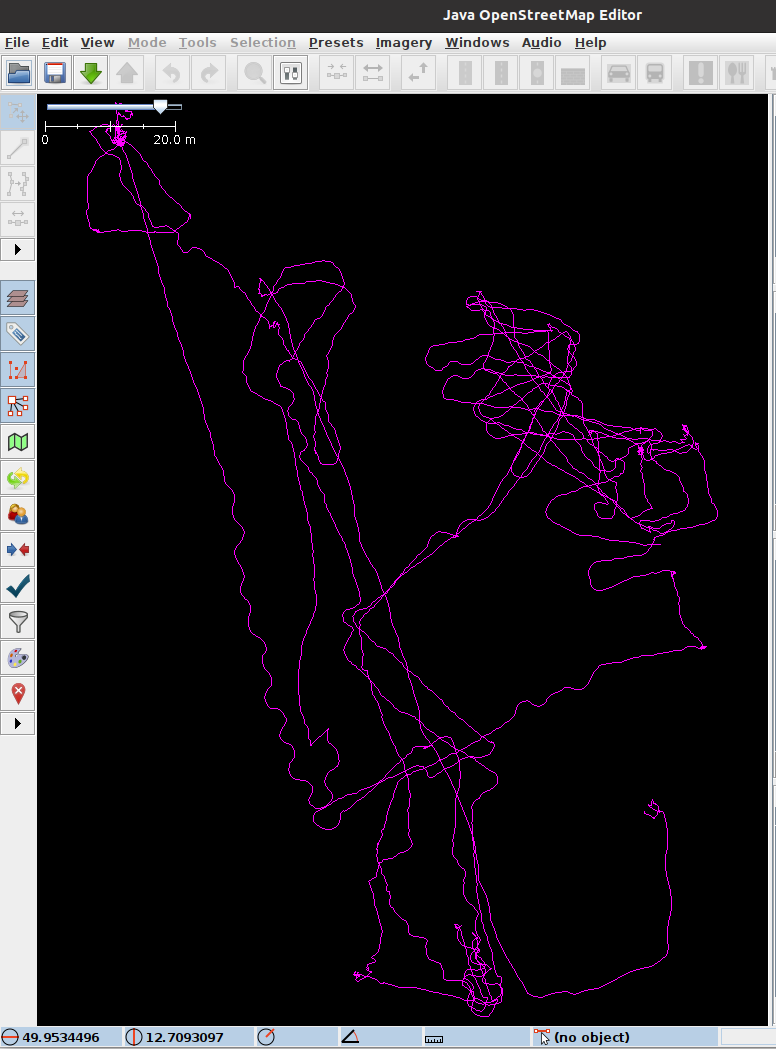Apply the restaurant fork-and-spoon preset
Viewport: 776px width, 1049px height.
coord(737,73)
